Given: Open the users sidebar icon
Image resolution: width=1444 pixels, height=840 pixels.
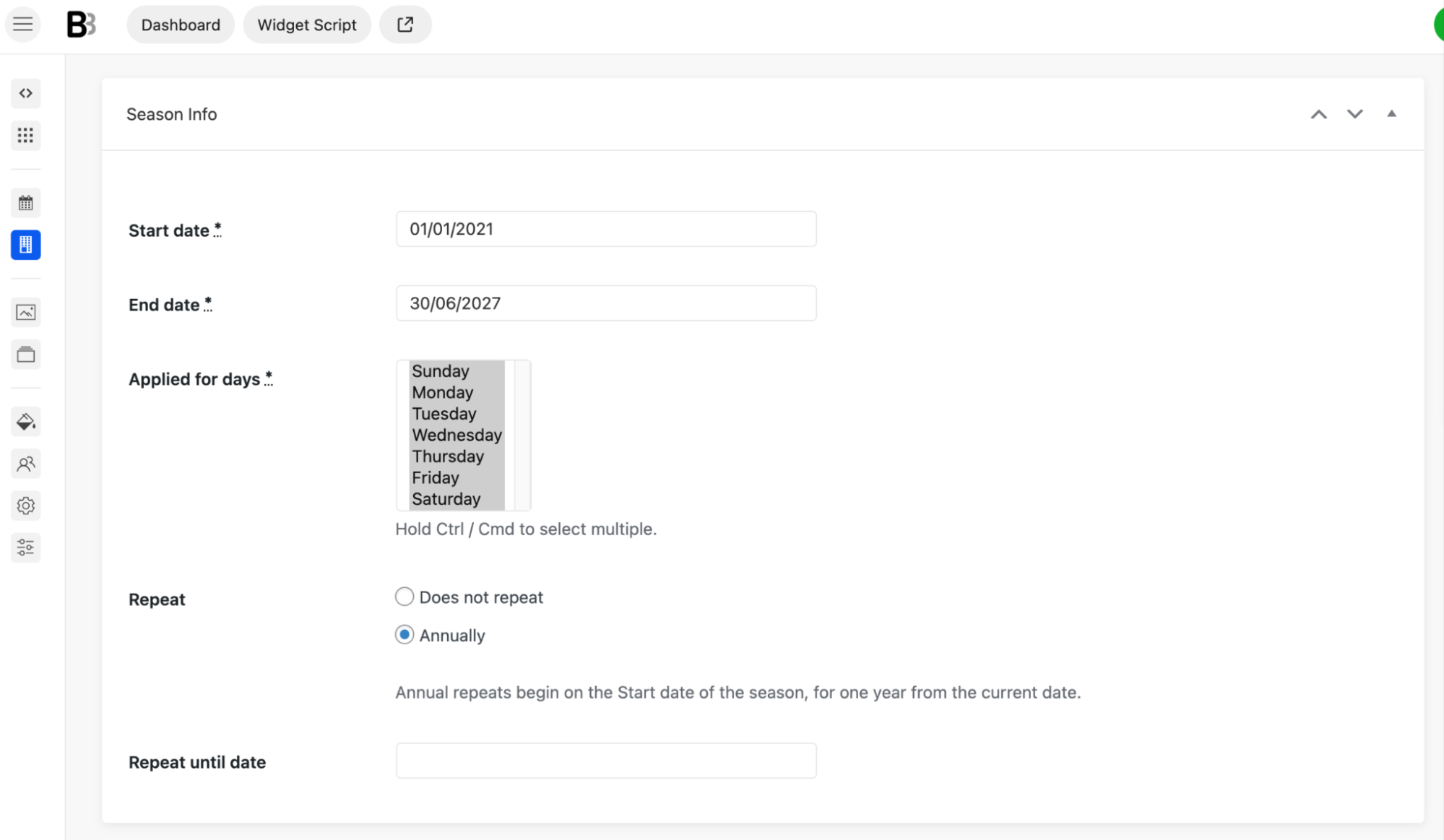Looking at the screenshot, I should click(26, 464).
